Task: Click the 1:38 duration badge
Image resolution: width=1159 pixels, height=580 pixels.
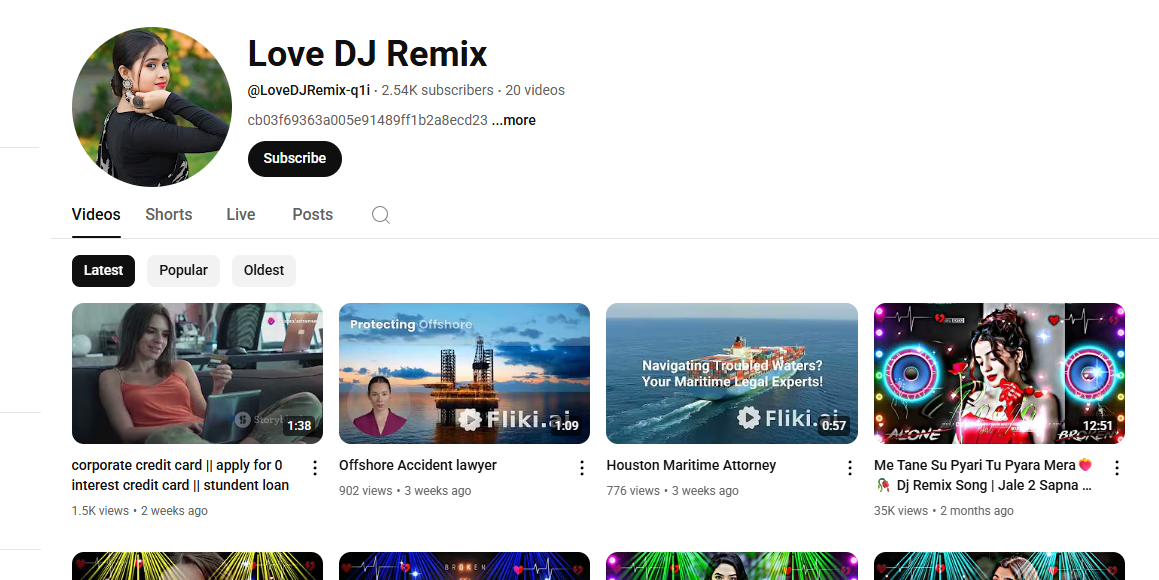Action: [299, 426]
